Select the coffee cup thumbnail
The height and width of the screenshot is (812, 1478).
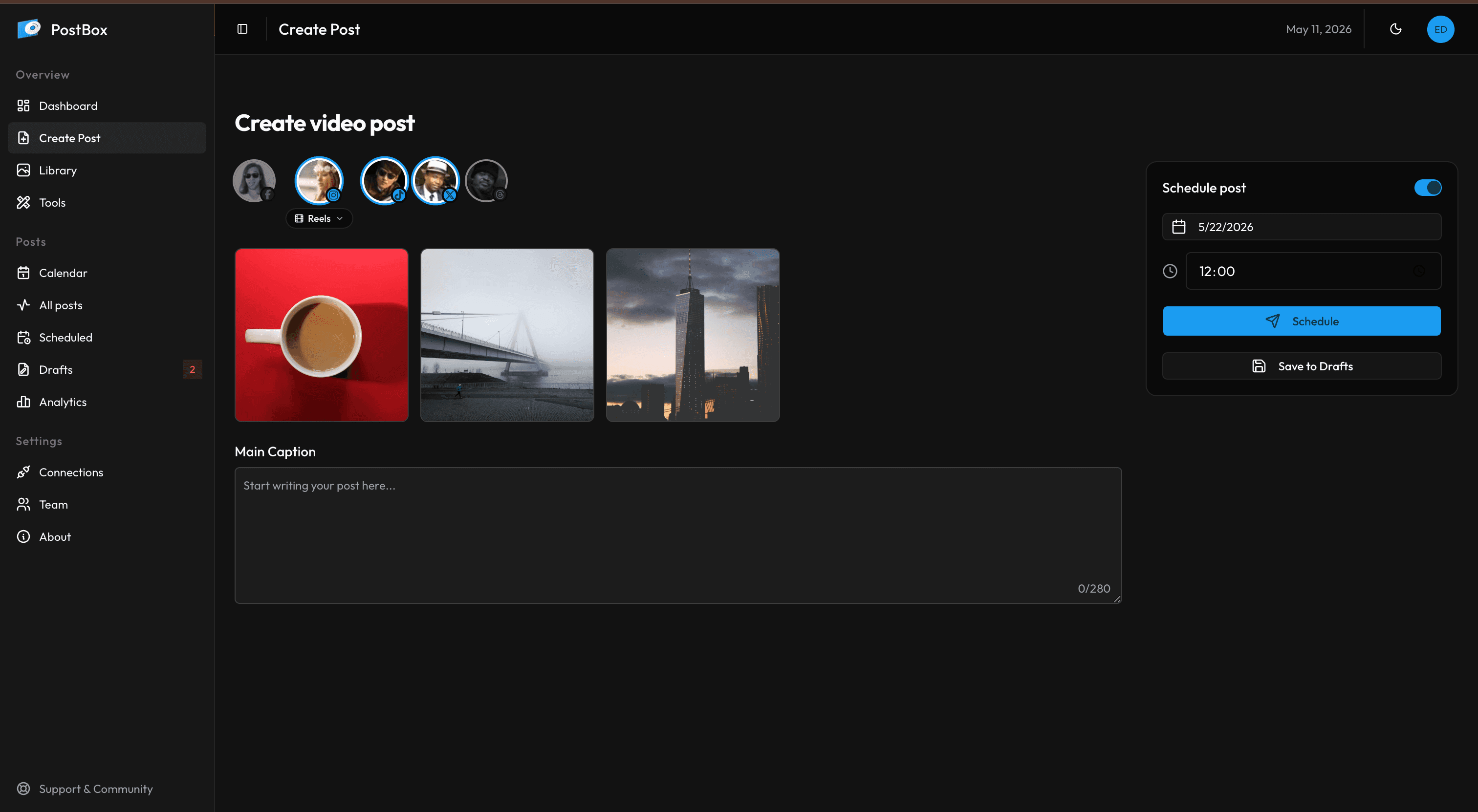pos(321,335)
